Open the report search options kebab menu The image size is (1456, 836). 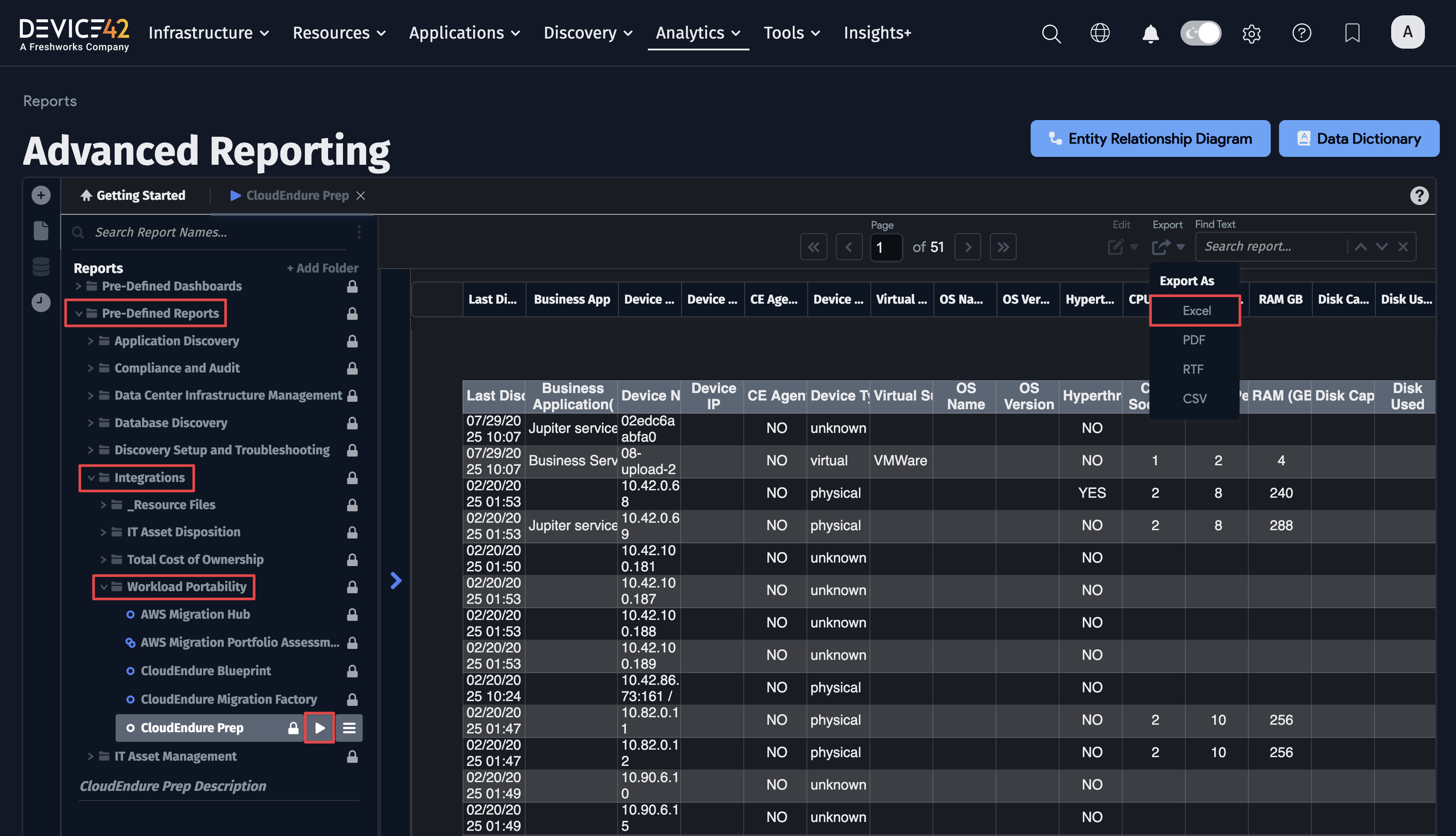click(359, 232)
